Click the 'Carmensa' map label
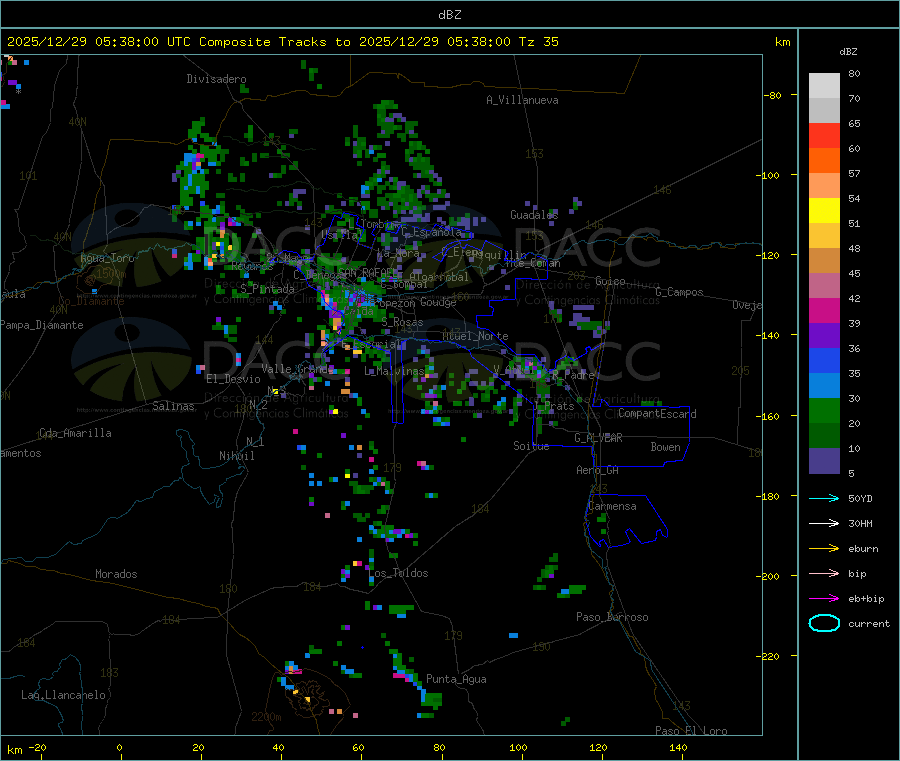Image resolution: width=900 pixels, height=761 pixels. pyautogui.click(x=612, y=506)
